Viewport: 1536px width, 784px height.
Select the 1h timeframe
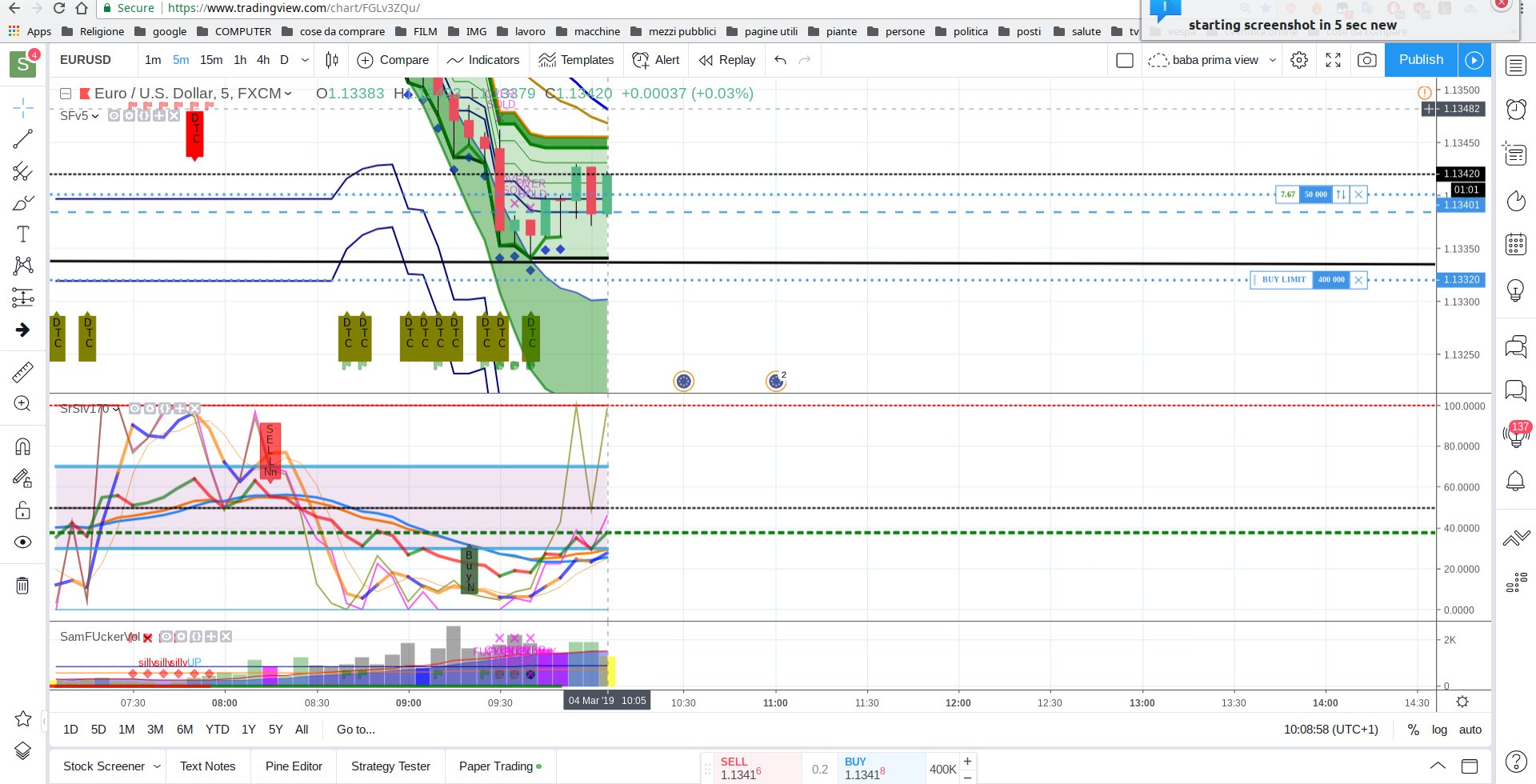[240, 60]
